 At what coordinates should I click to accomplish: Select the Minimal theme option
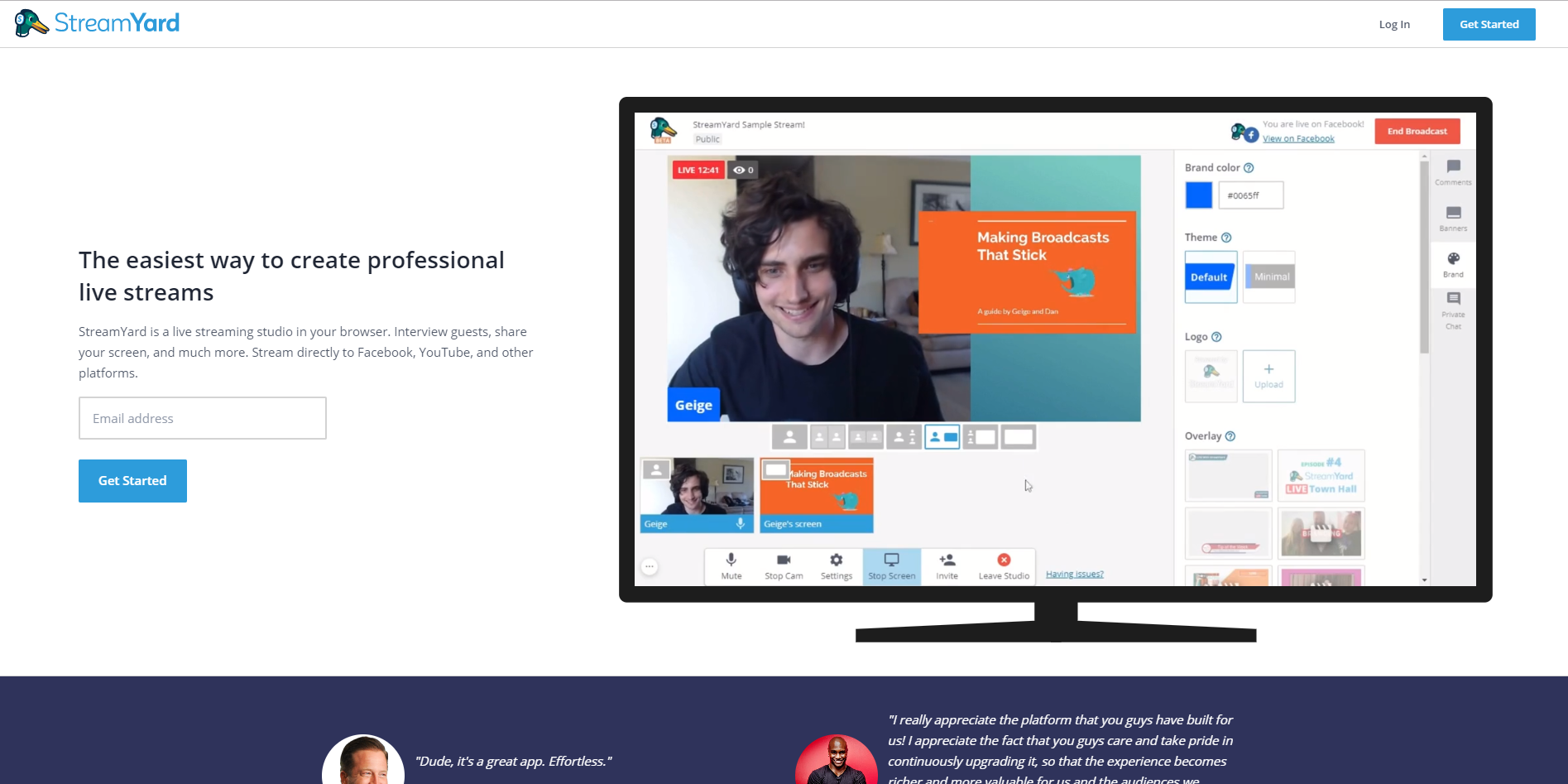point(1269,277)
